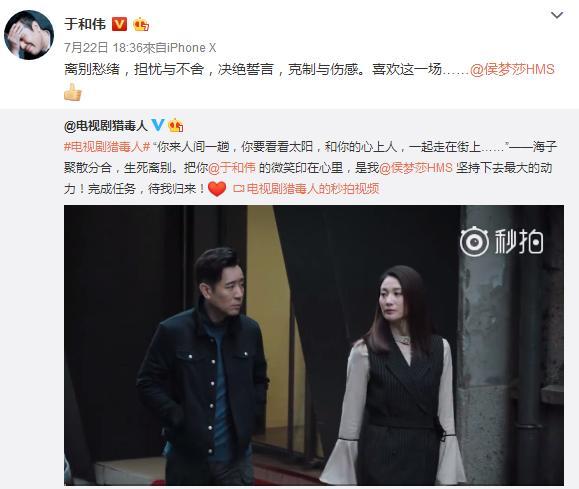Screen dimensions: 579x489
Task: Expand the post options chevron
Action: pyautogui.click(x=557, y=15)
